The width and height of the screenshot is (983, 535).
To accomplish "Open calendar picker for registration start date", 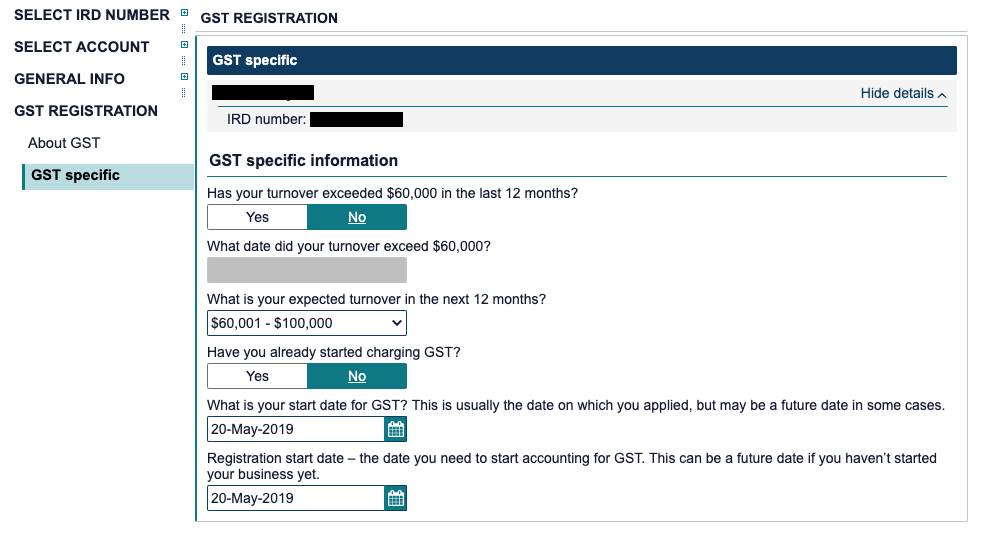I will pos(396,498).
